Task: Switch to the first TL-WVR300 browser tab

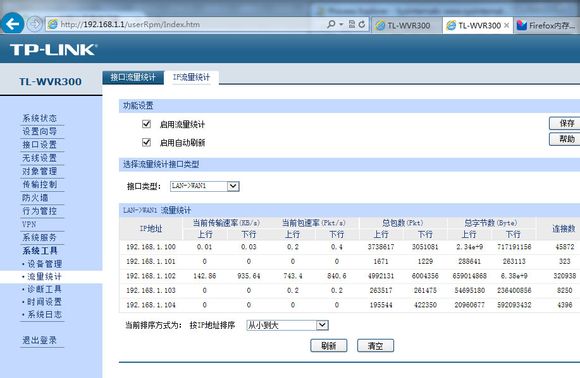Action: 407,26
